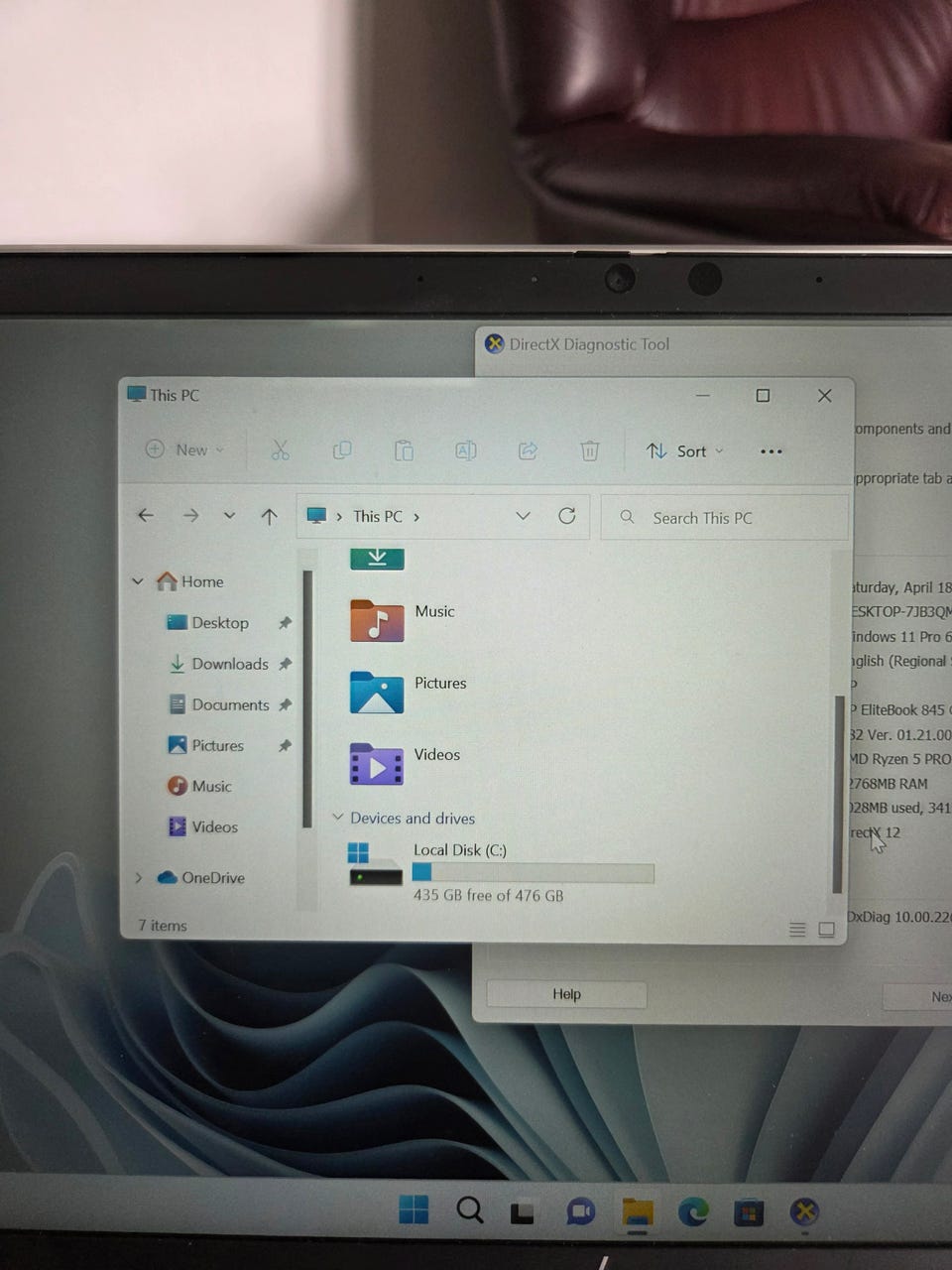
Task: Expand the address bar history dropdown
Action: coord(523,516)
